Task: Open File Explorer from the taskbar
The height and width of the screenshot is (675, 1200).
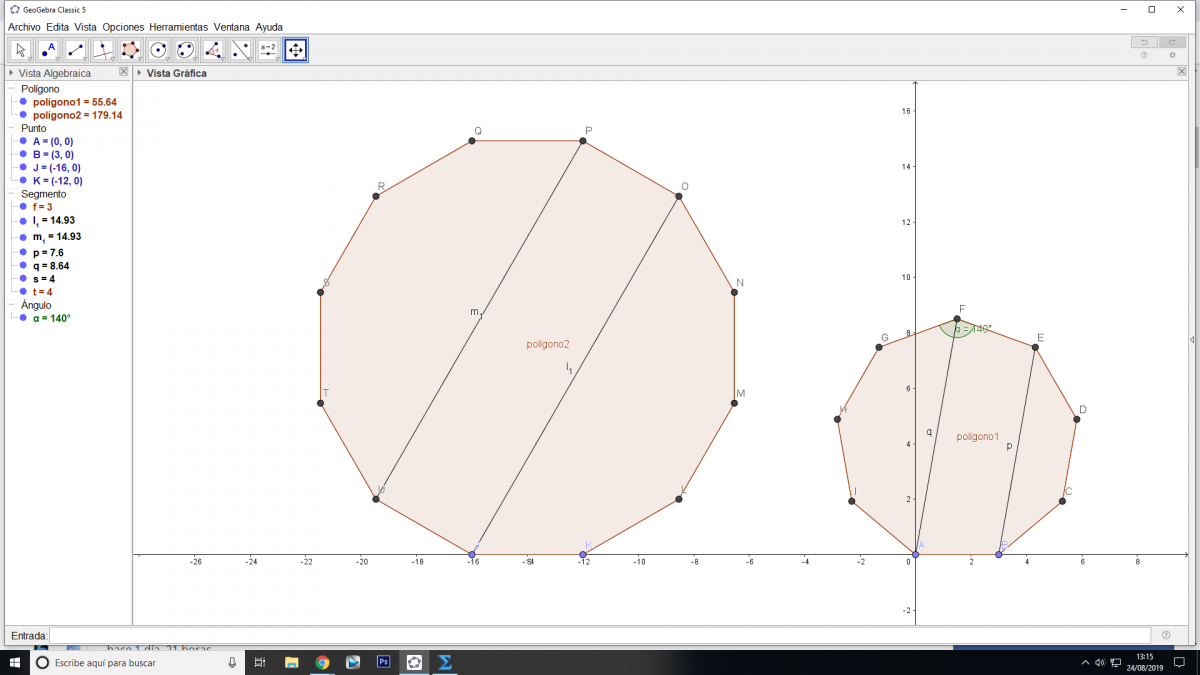Action: pos(292,662)
